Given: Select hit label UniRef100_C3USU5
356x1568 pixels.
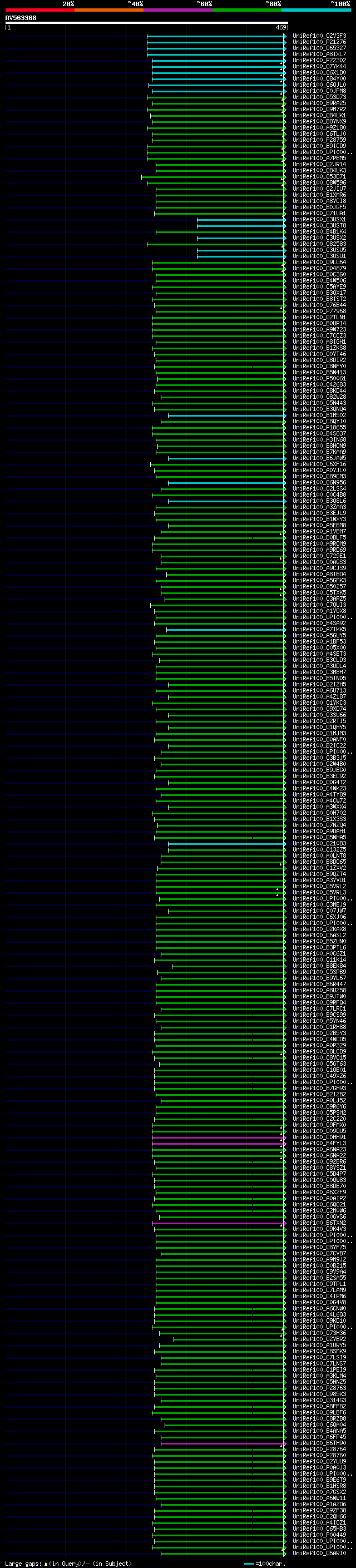Looking at the screenshot, I should (x=319, y=250).
